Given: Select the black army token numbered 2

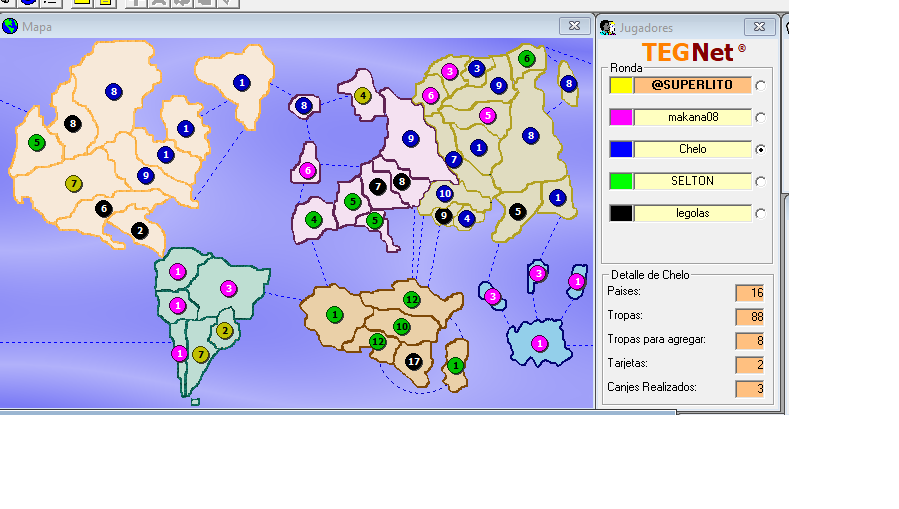Looking at the screenshot, I should (x=139, y=230).
